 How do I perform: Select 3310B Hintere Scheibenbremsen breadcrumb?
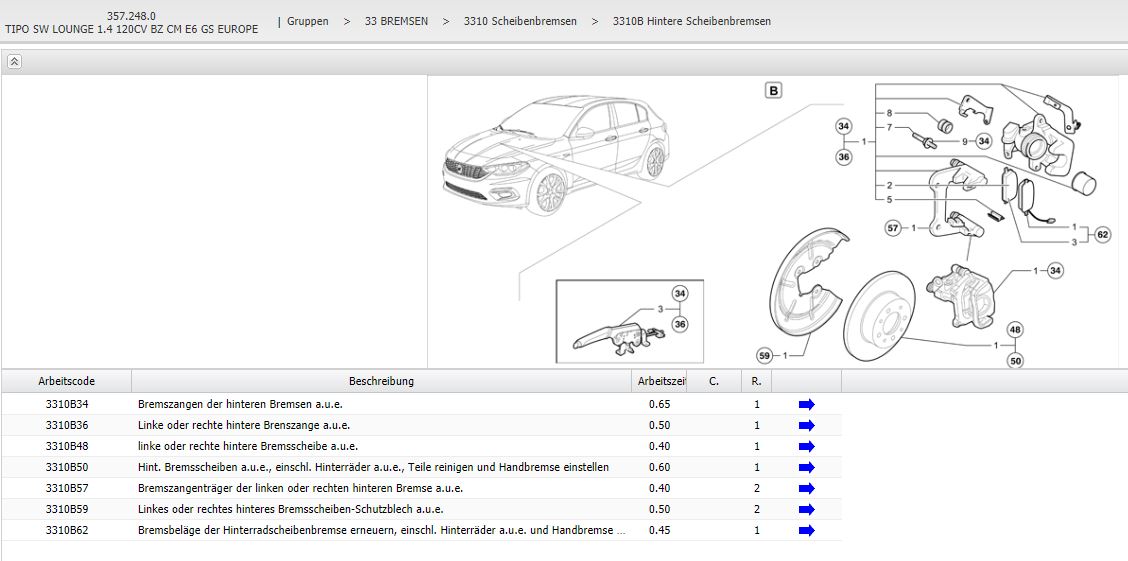tap(691, 21)
